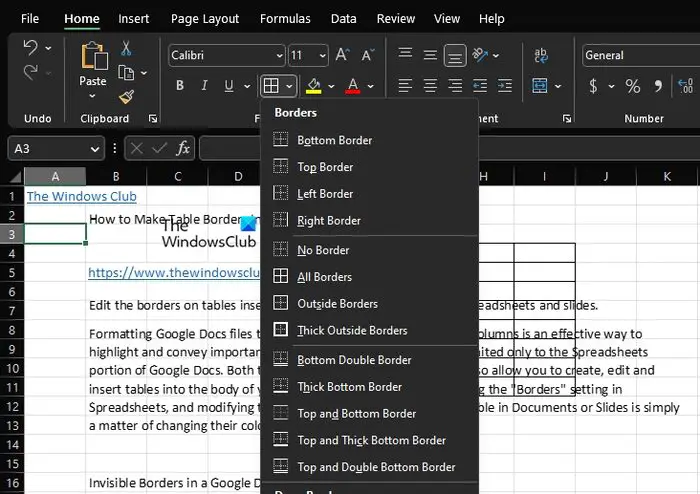
Task: Choose All Borders from menu
Action: pos(370,277)
